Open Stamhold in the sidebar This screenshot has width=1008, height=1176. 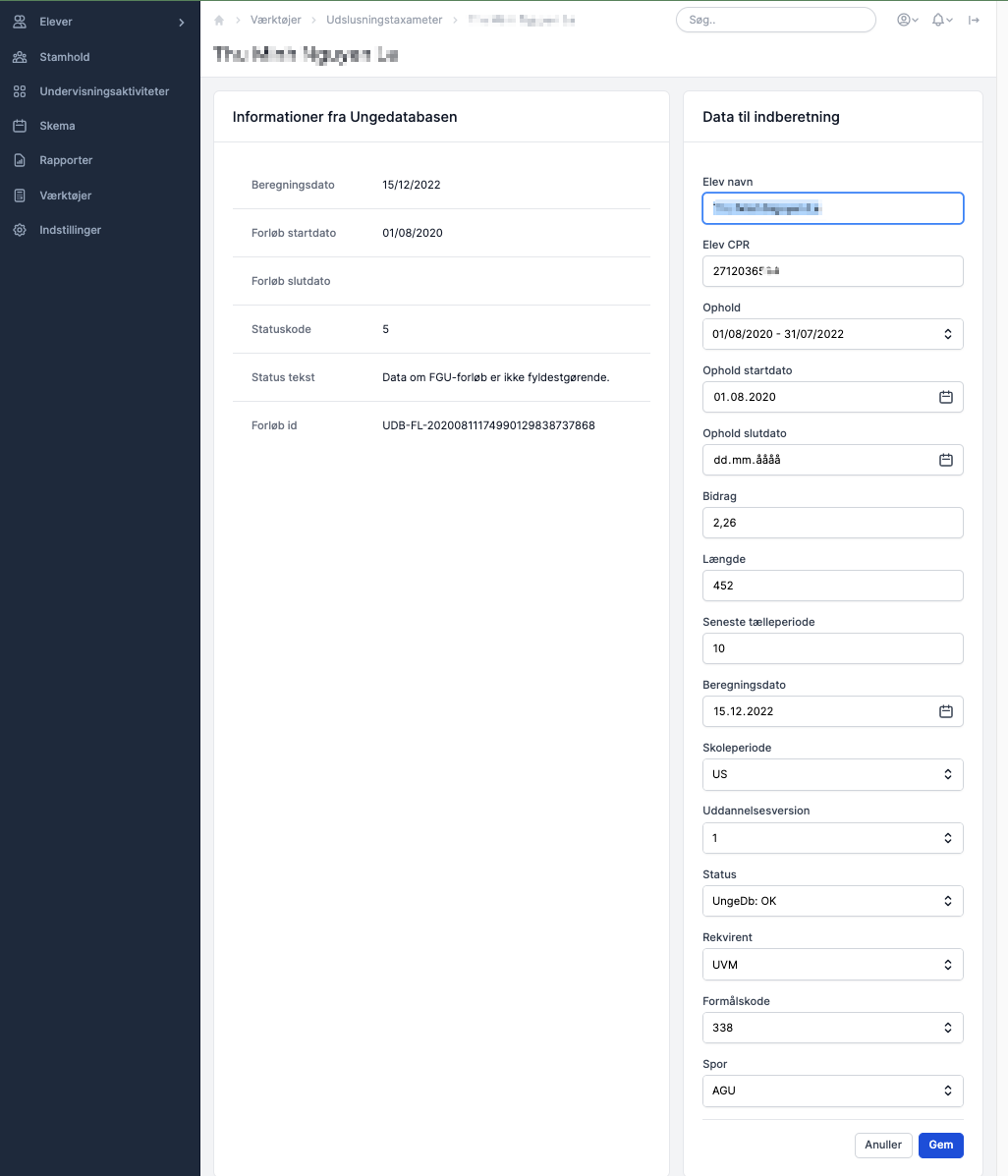coord(65,57)
